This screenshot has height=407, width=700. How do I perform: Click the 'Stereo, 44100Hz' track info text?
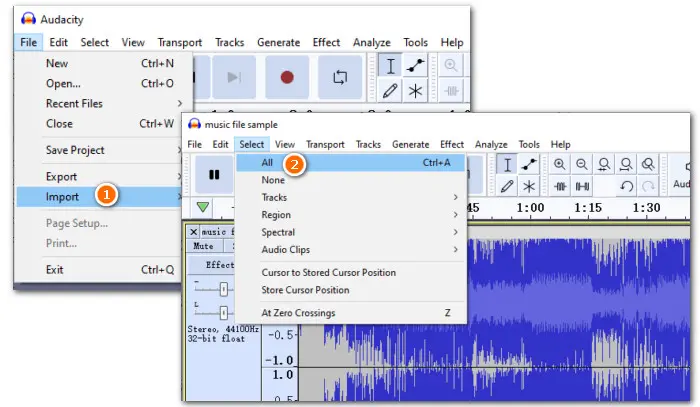223,329
